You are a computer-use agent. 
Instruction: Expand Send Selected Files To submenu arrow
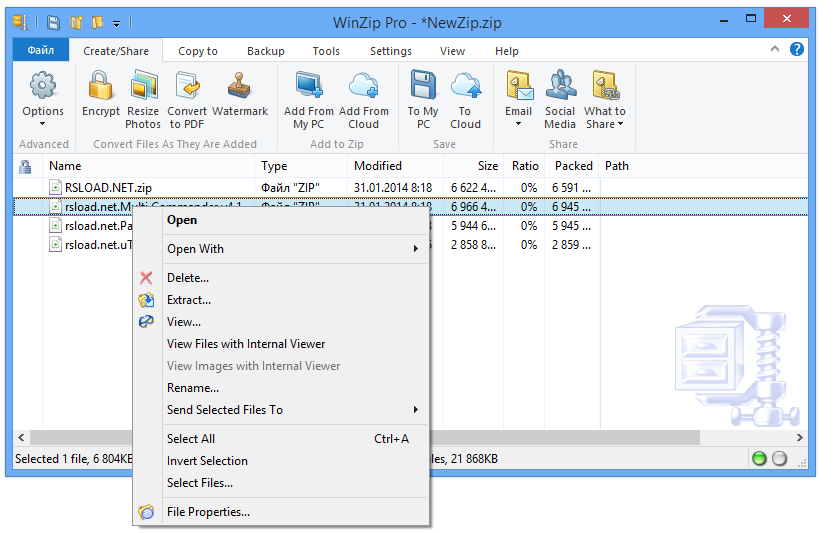coord(416,410)
